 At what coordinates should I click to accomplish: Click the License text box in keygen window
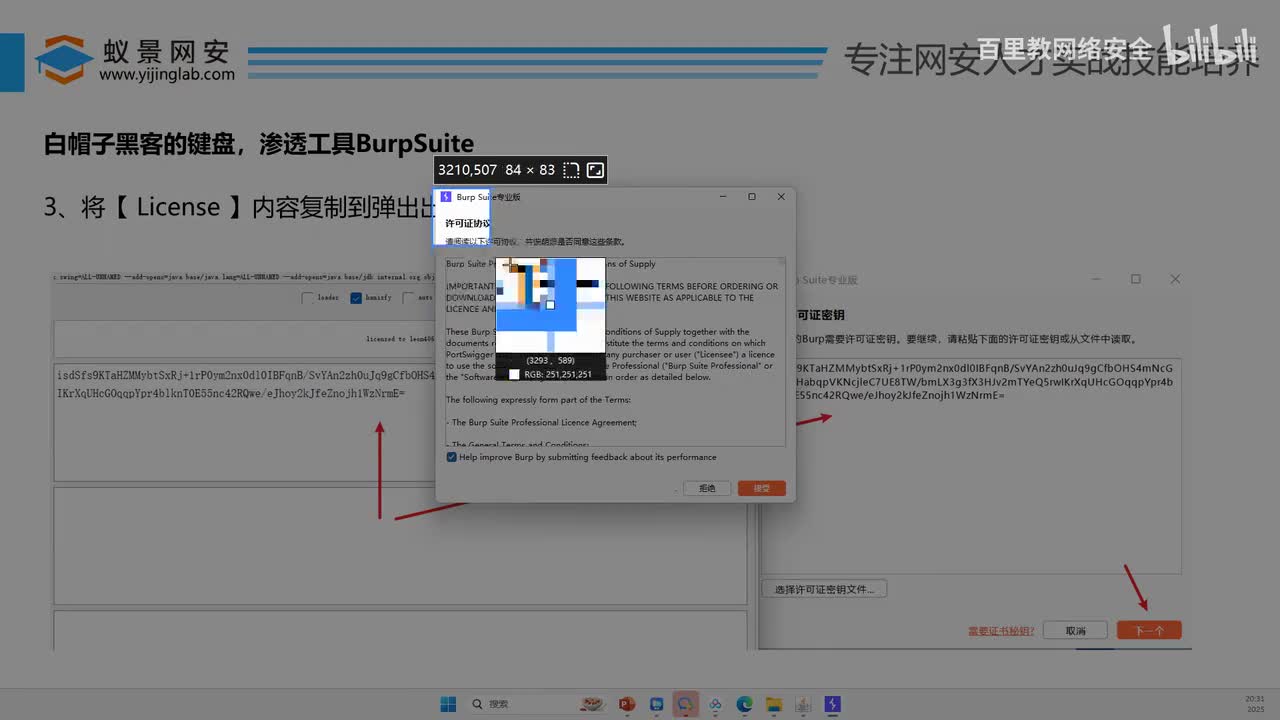245,424
